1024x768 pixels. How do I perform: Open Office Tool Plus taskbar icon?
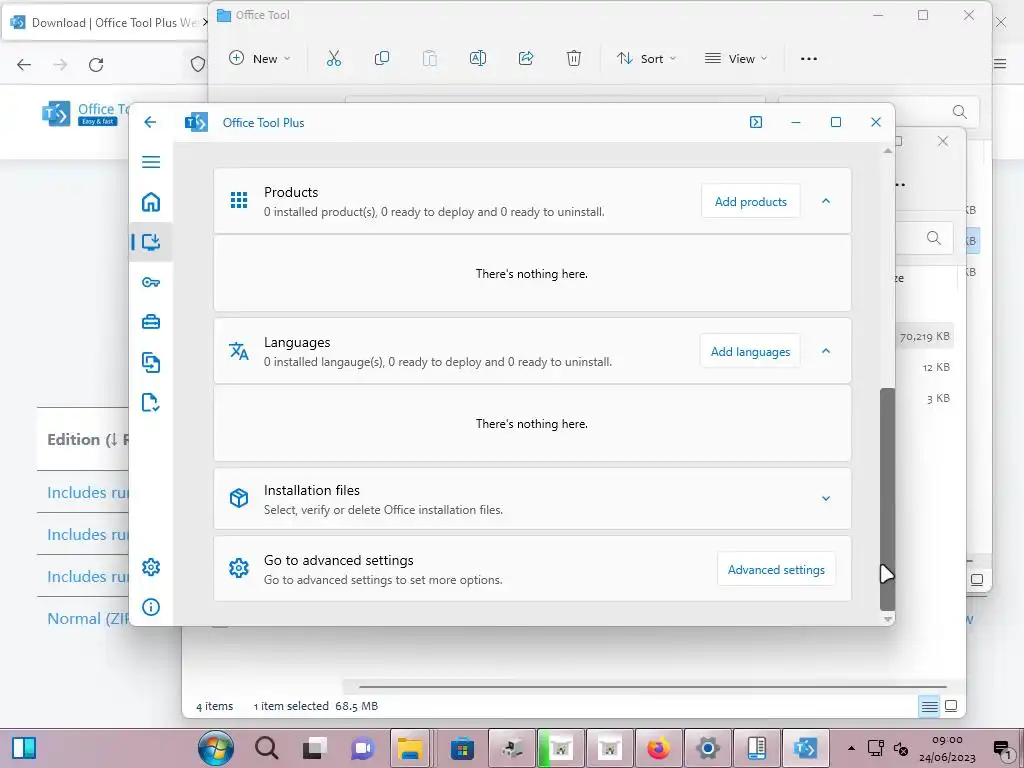coord(805,748)
